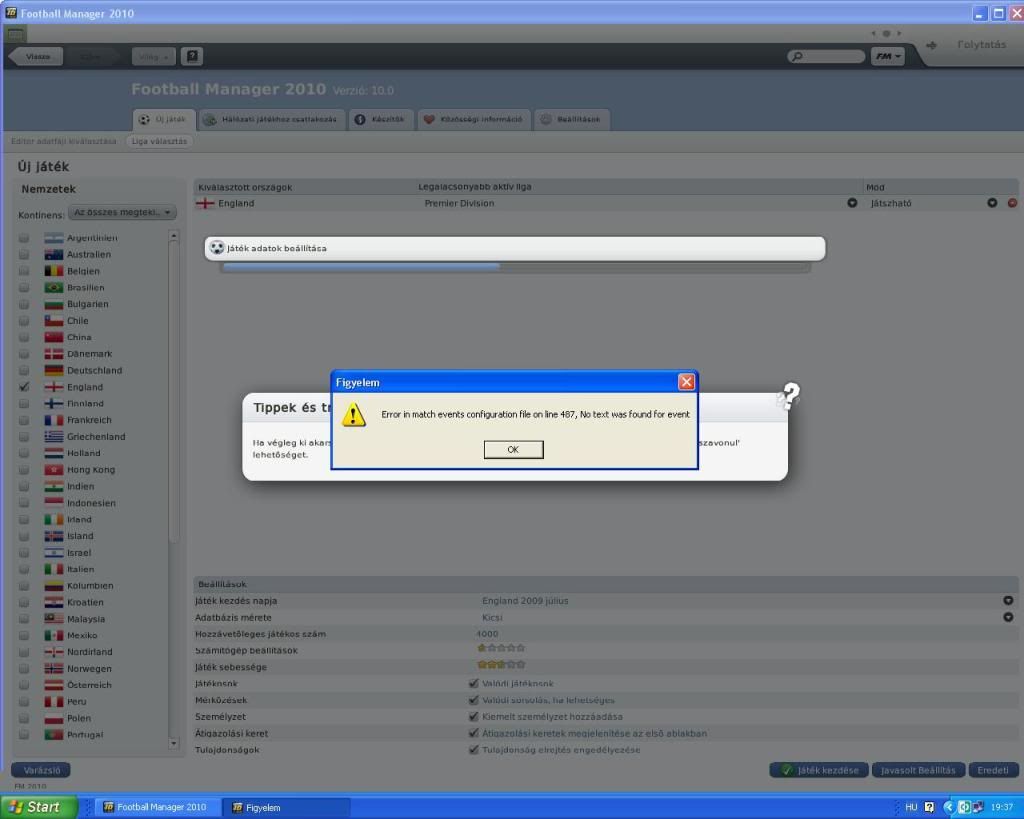The height and width of the screenshot is (819, 1024).
Task: Click Editor adatfájl kiválasztása link
Action: [63, 141]
